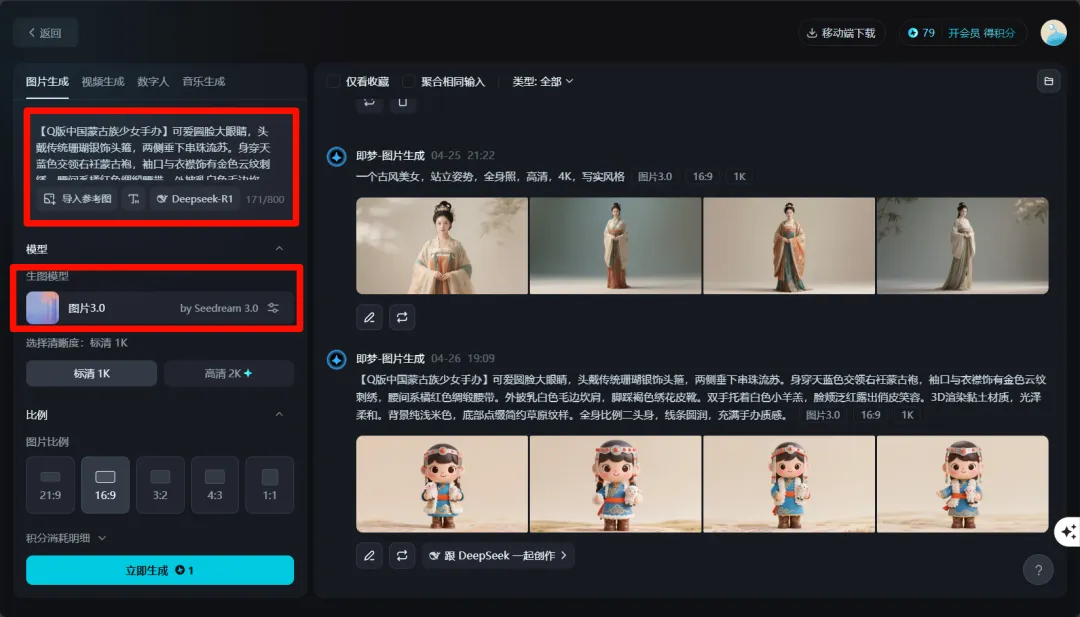Screen dimensions: 1080x617
Task: Open the 79 points balance
Action: tap(921, 33)
